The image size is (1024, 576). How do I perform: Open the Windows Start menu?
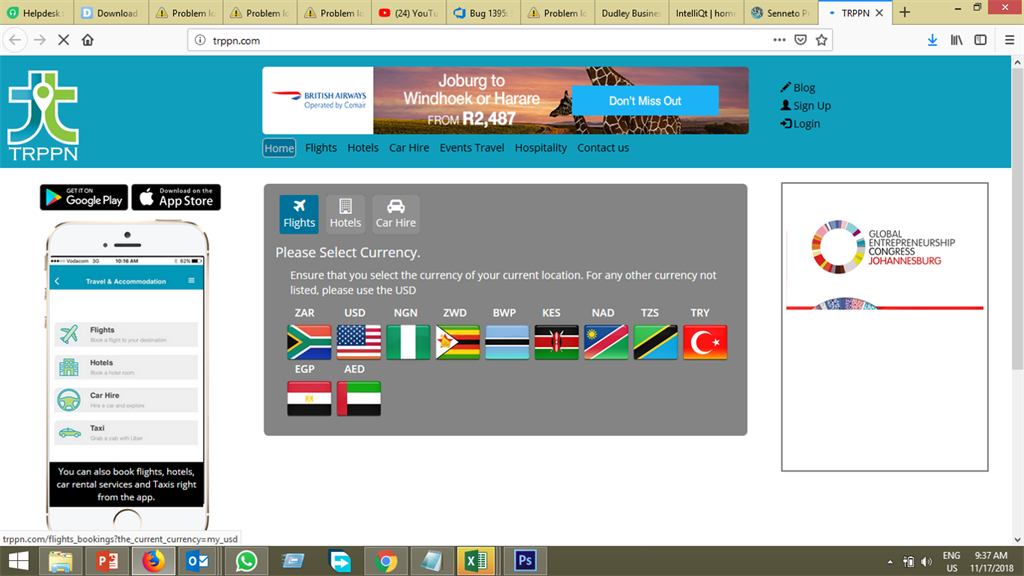18,561
